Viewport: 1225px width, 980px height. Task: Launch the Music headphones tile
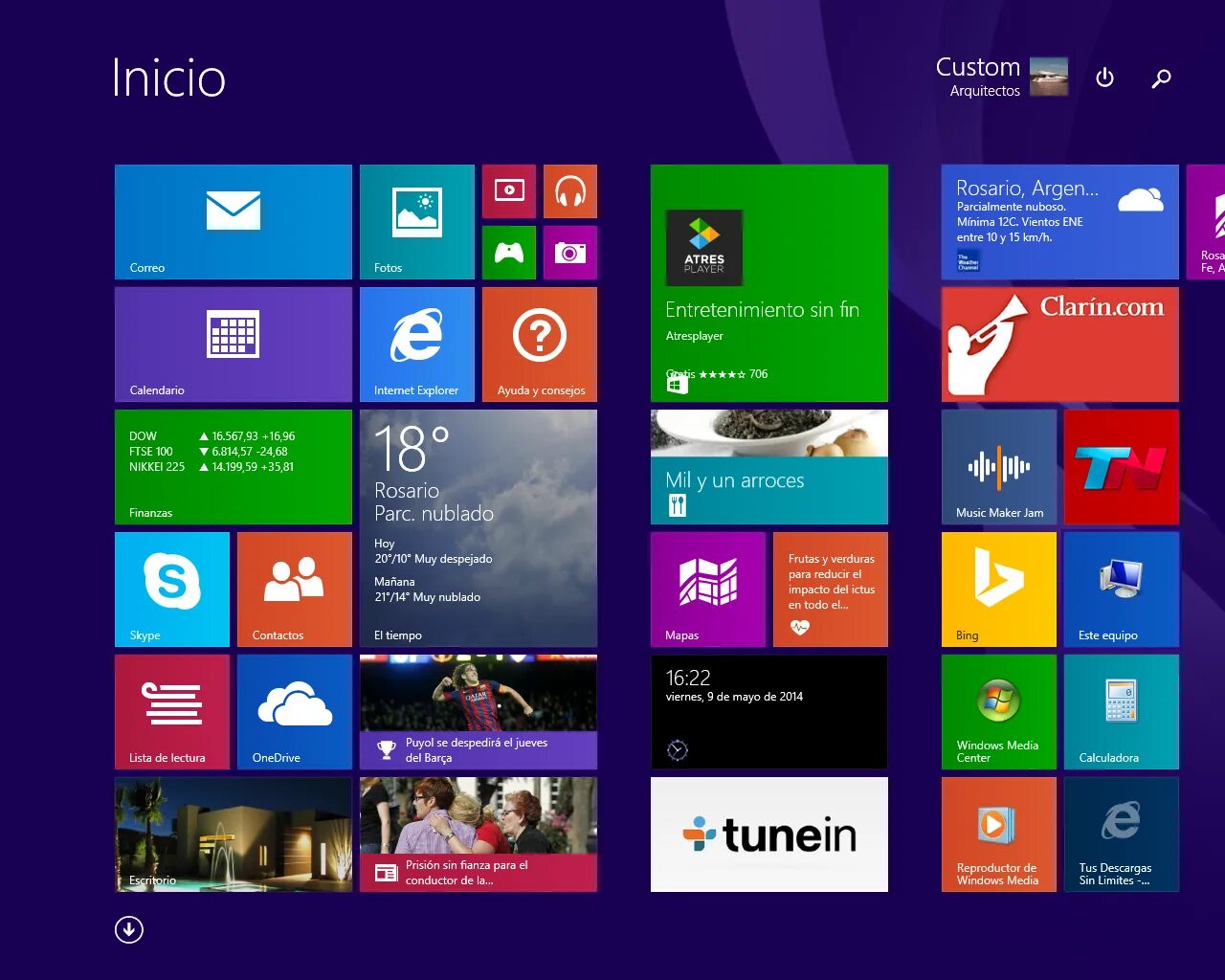point(570,191)
